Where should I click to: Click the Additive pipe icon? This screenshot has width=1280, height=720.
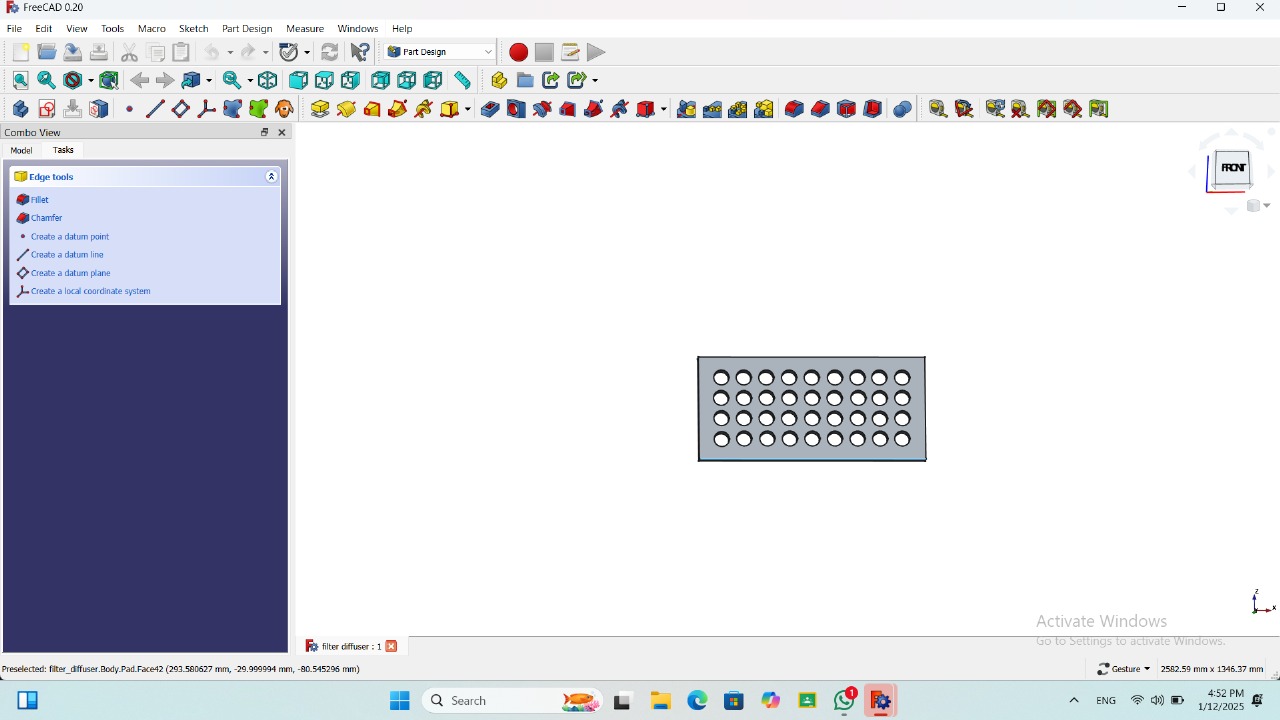(x=398, y=109)
